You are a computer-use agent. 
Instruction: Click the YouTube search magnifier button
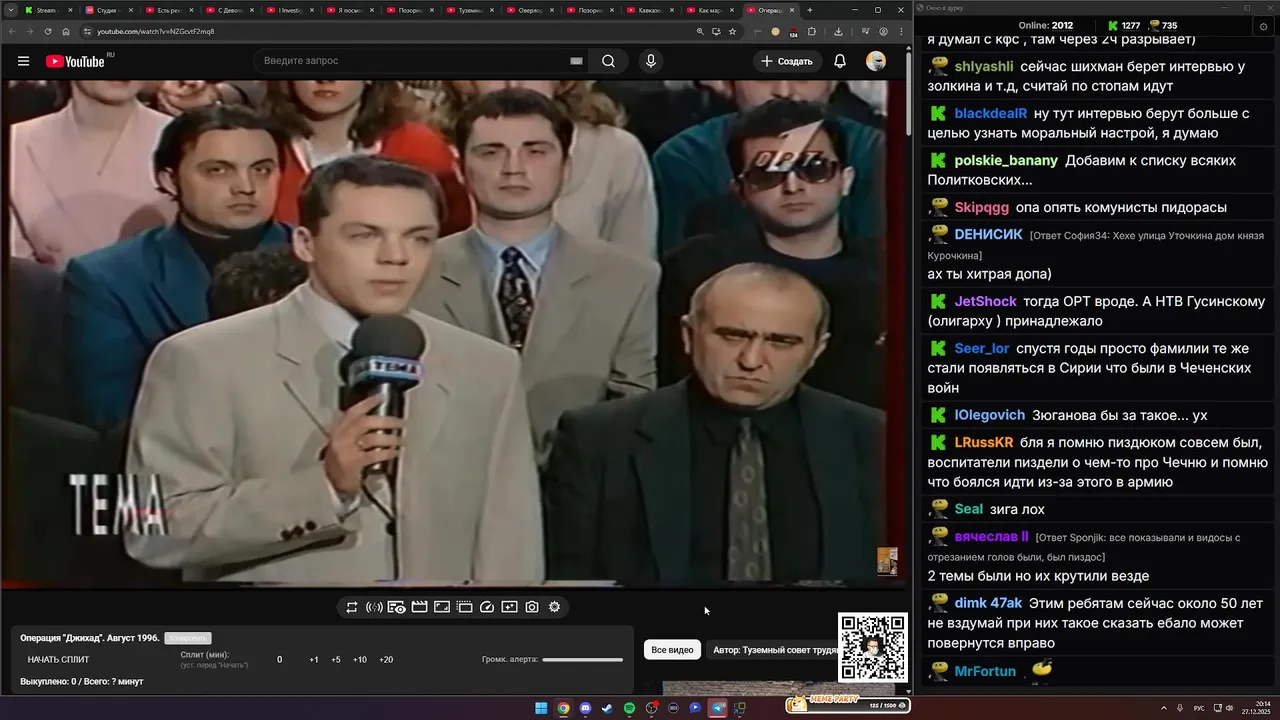pyautogui.click(x=608, y=61)
